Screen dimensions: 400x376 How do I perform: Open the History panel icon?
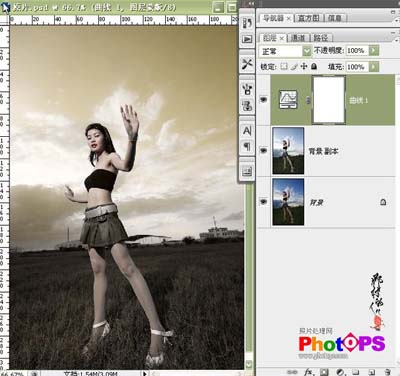tap(247, 23)
